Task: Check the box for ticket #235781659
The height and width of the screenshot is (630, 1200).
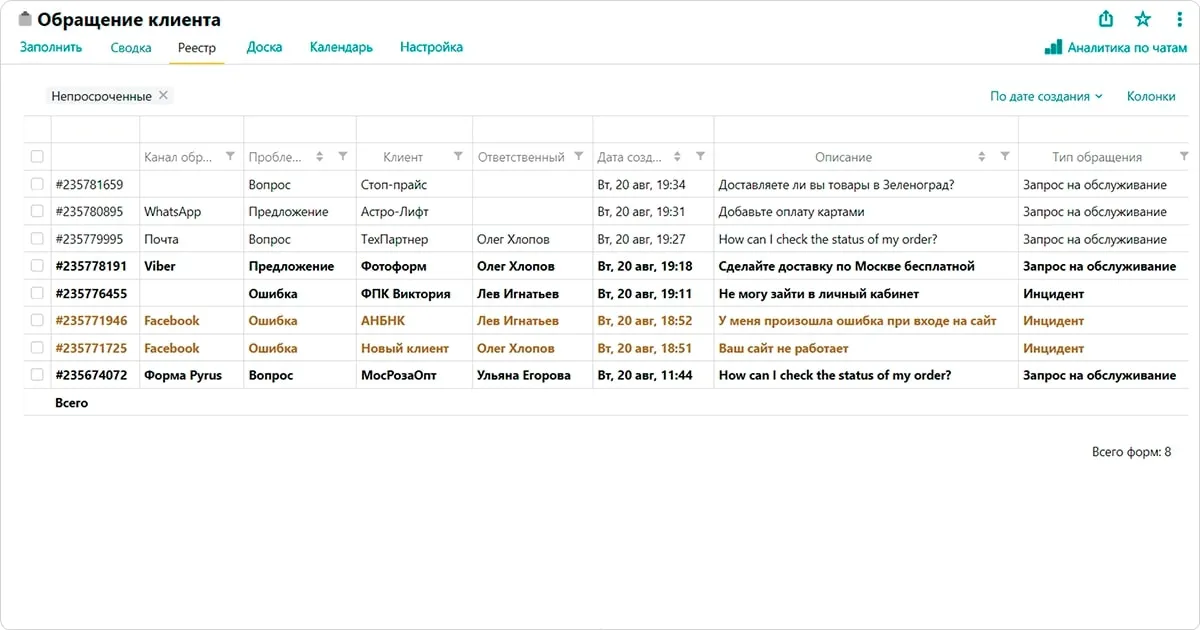Action: click(x=37, y=184)
